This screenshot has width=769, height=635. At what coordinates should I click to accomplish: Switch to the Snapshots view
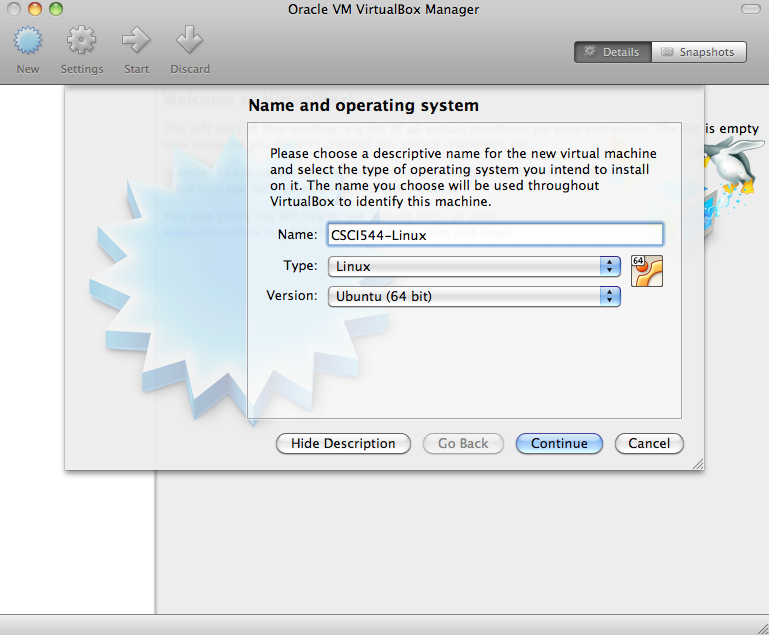click(699, 52)
